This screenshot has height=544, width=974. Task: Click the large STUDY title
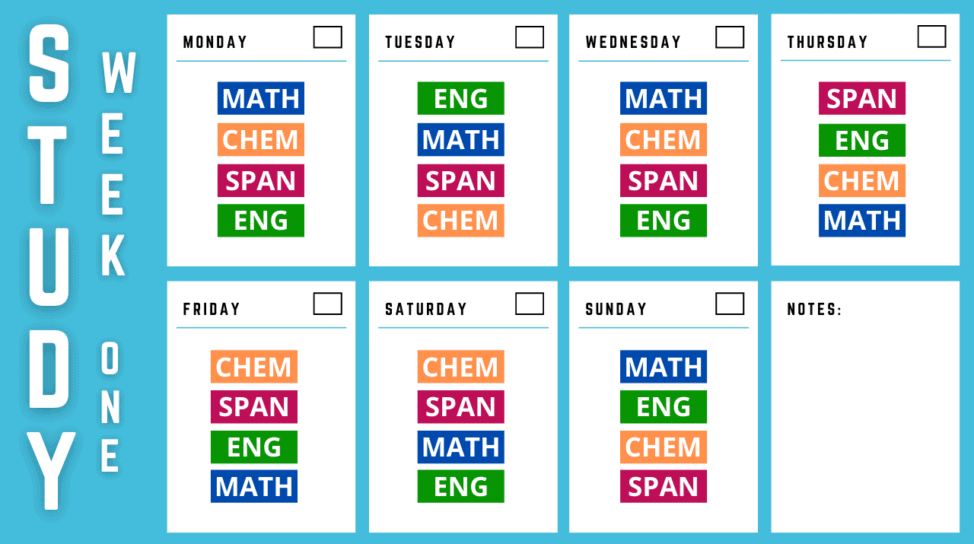click(x=48, y=270)
